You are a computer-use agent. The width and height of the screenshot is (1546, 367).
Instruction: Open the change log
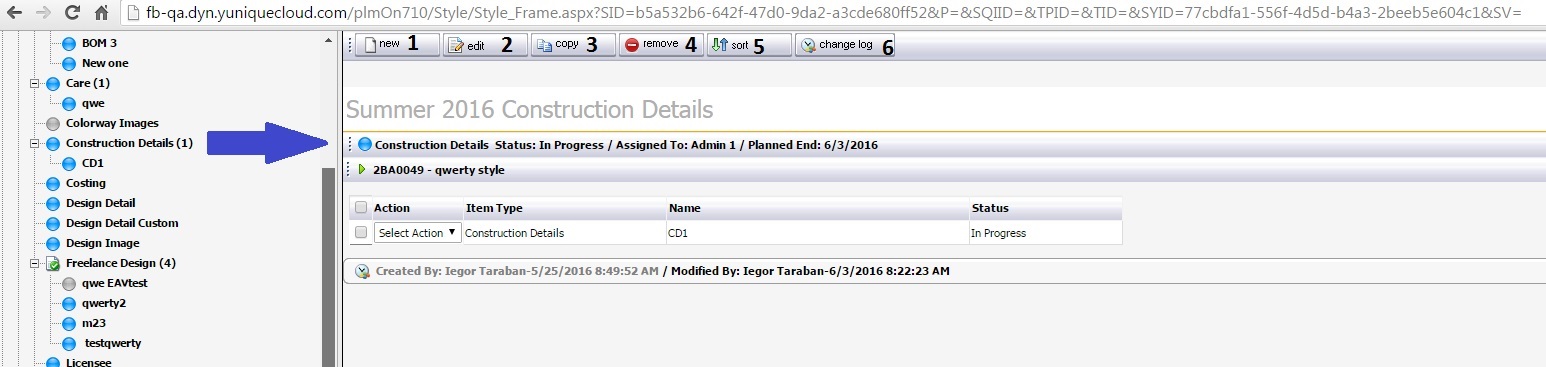coord(844,45)
